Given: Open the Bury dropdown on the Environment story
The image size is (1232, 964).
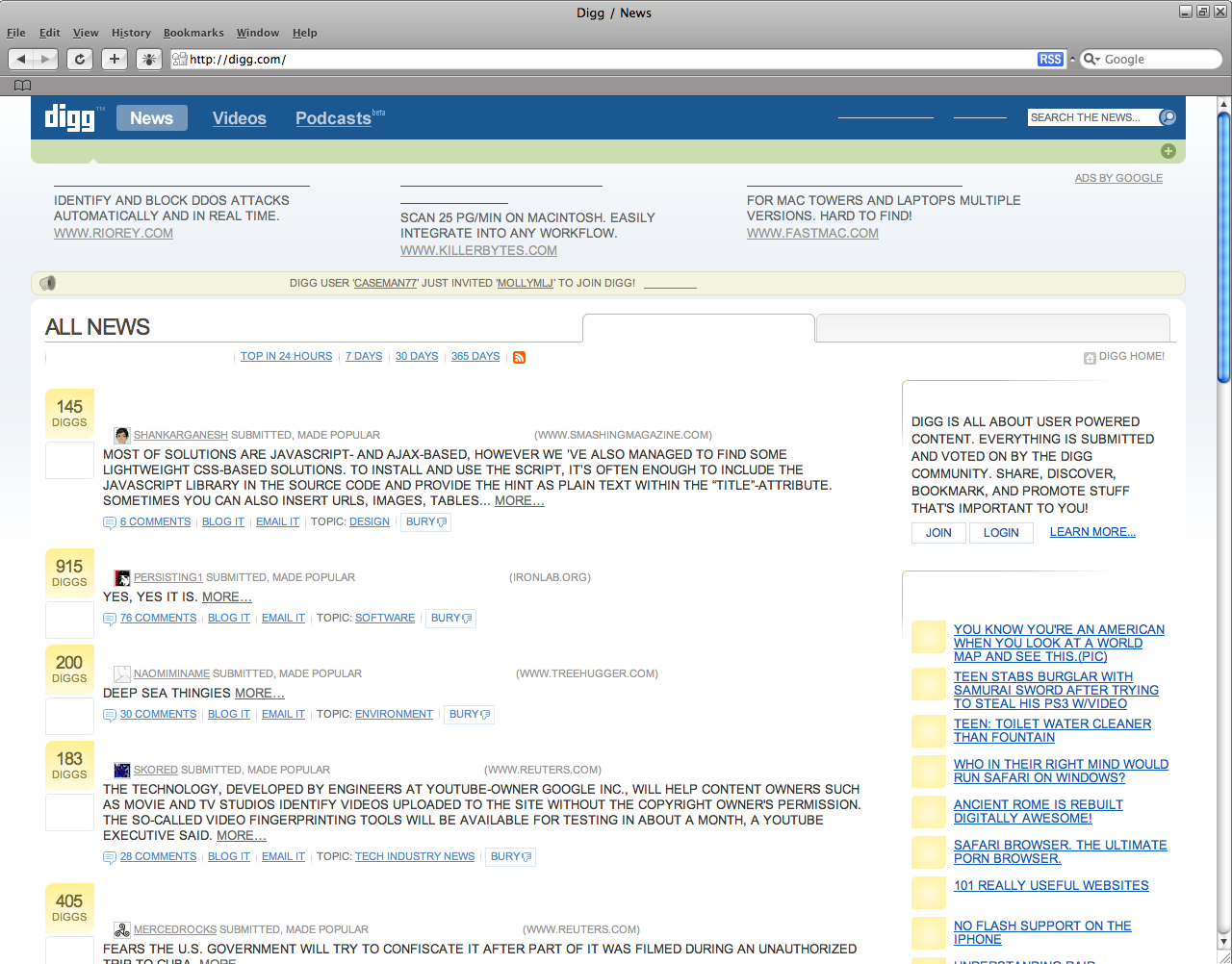Looking at the screenshot, I should [x=469, y=715].
